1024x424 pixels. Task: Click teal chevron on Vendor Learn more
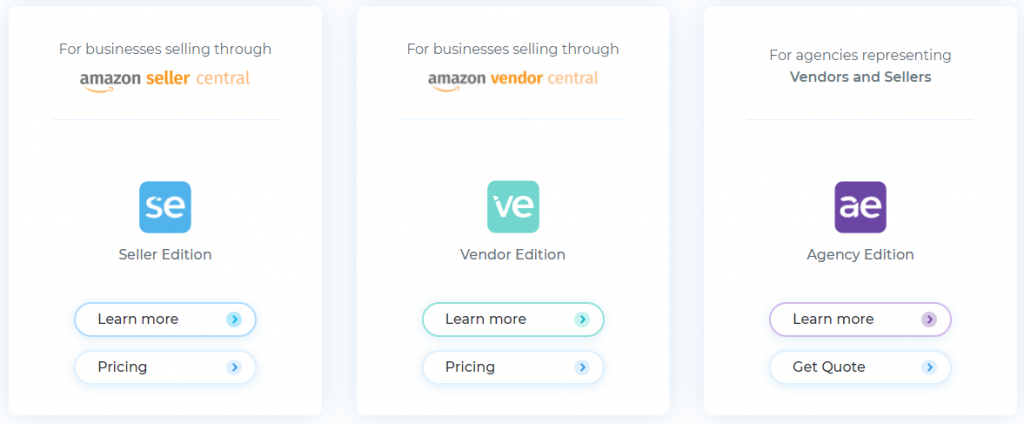(x=581, y=319)
